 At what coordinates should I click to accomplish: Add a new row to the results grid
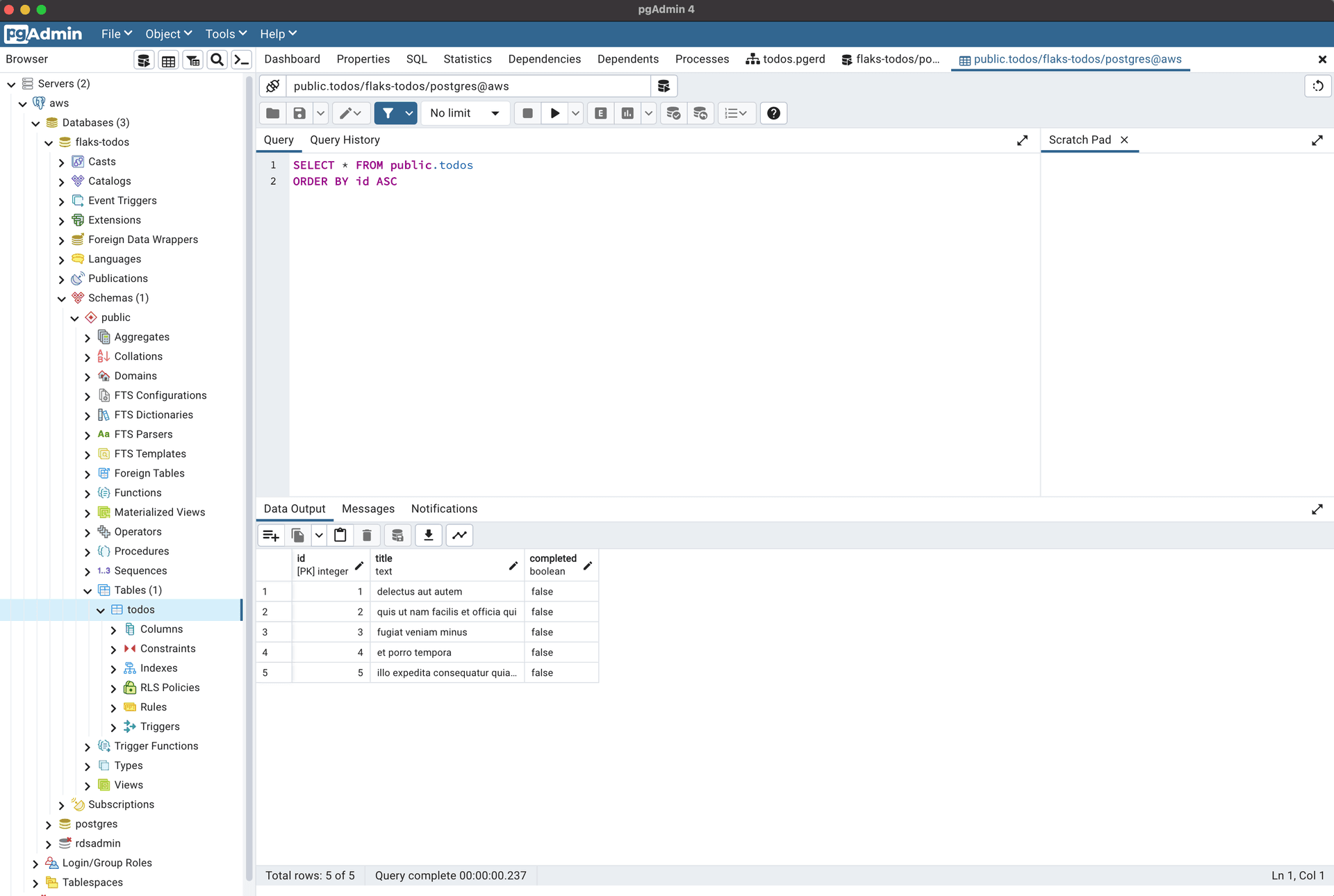tap(270, 535)
